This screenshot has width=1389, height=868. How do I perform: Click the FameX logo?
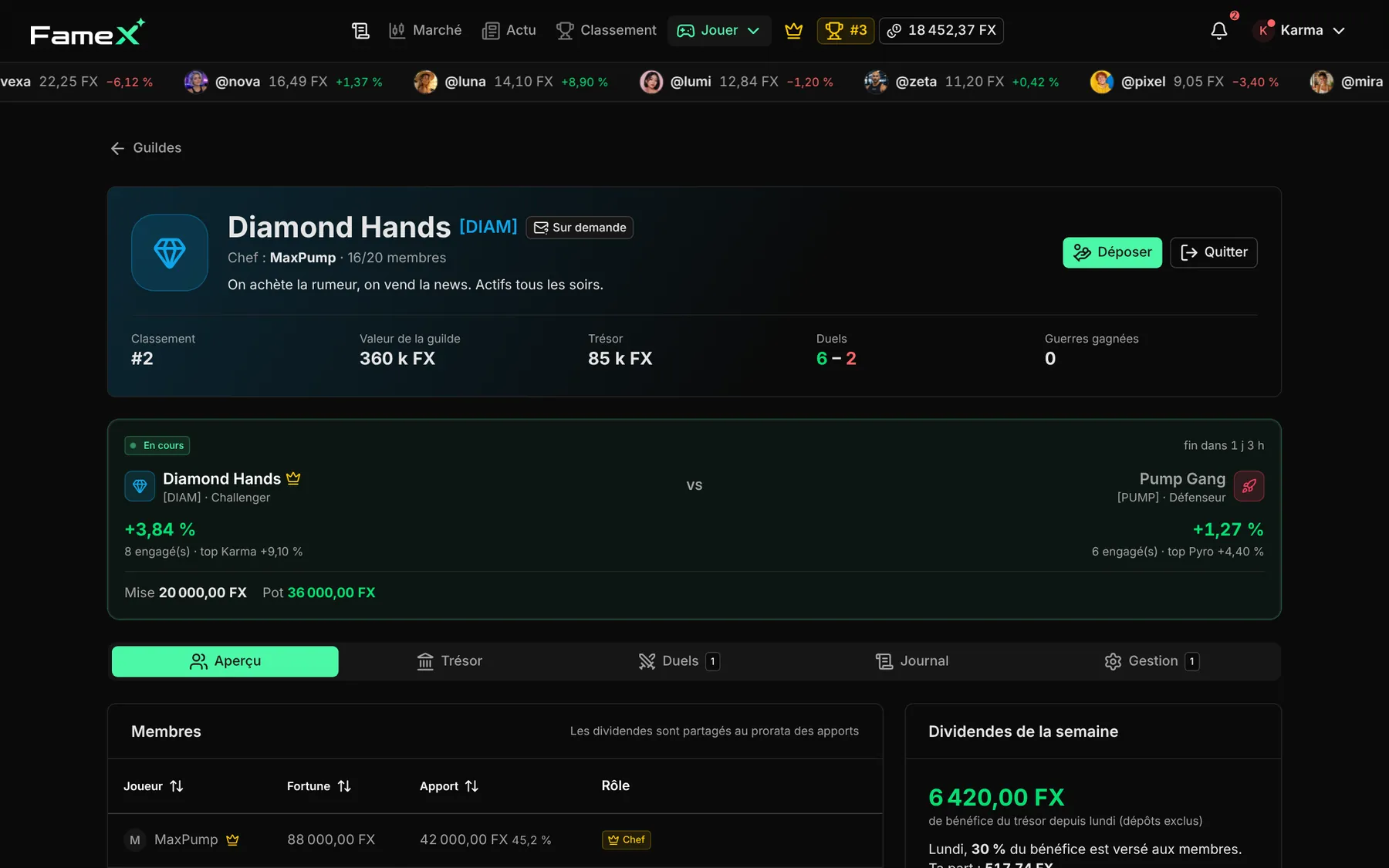pos(87,32)
